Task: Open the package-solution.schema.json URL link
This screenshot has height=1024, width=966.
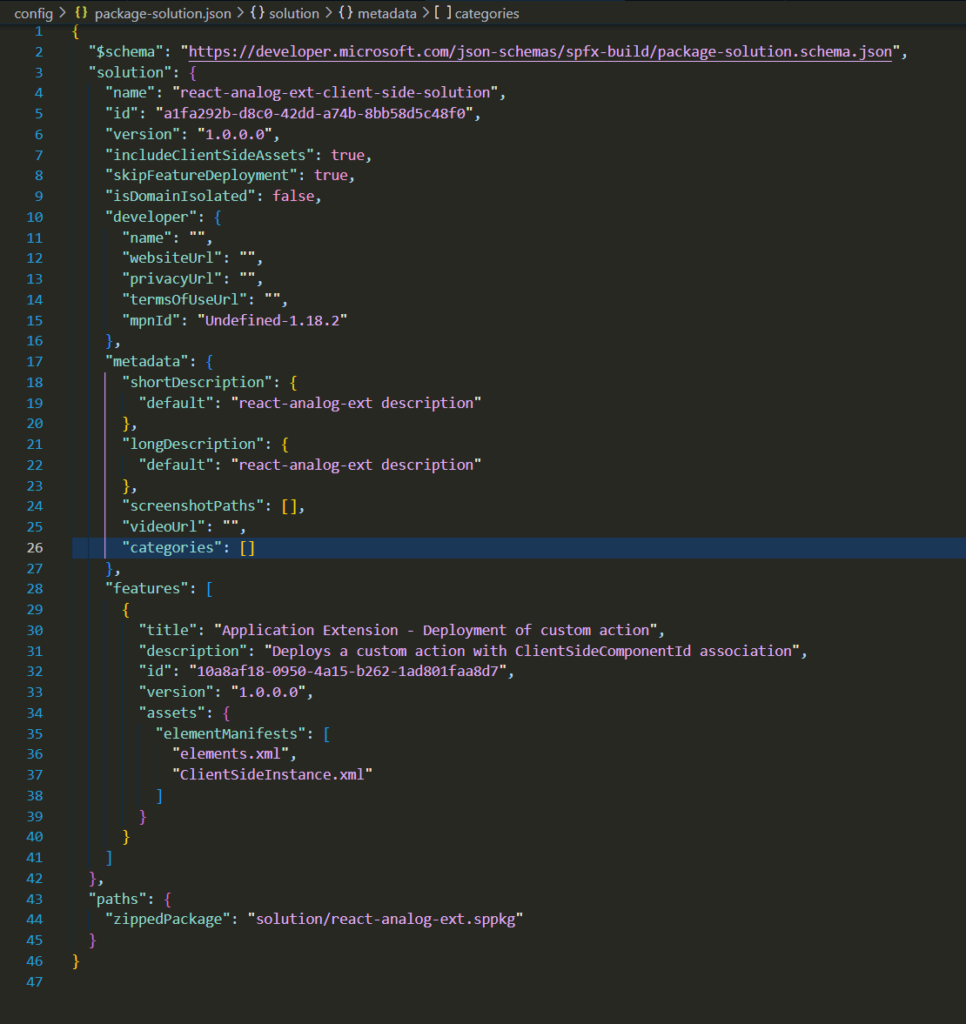Action: [x=540, y=52]
